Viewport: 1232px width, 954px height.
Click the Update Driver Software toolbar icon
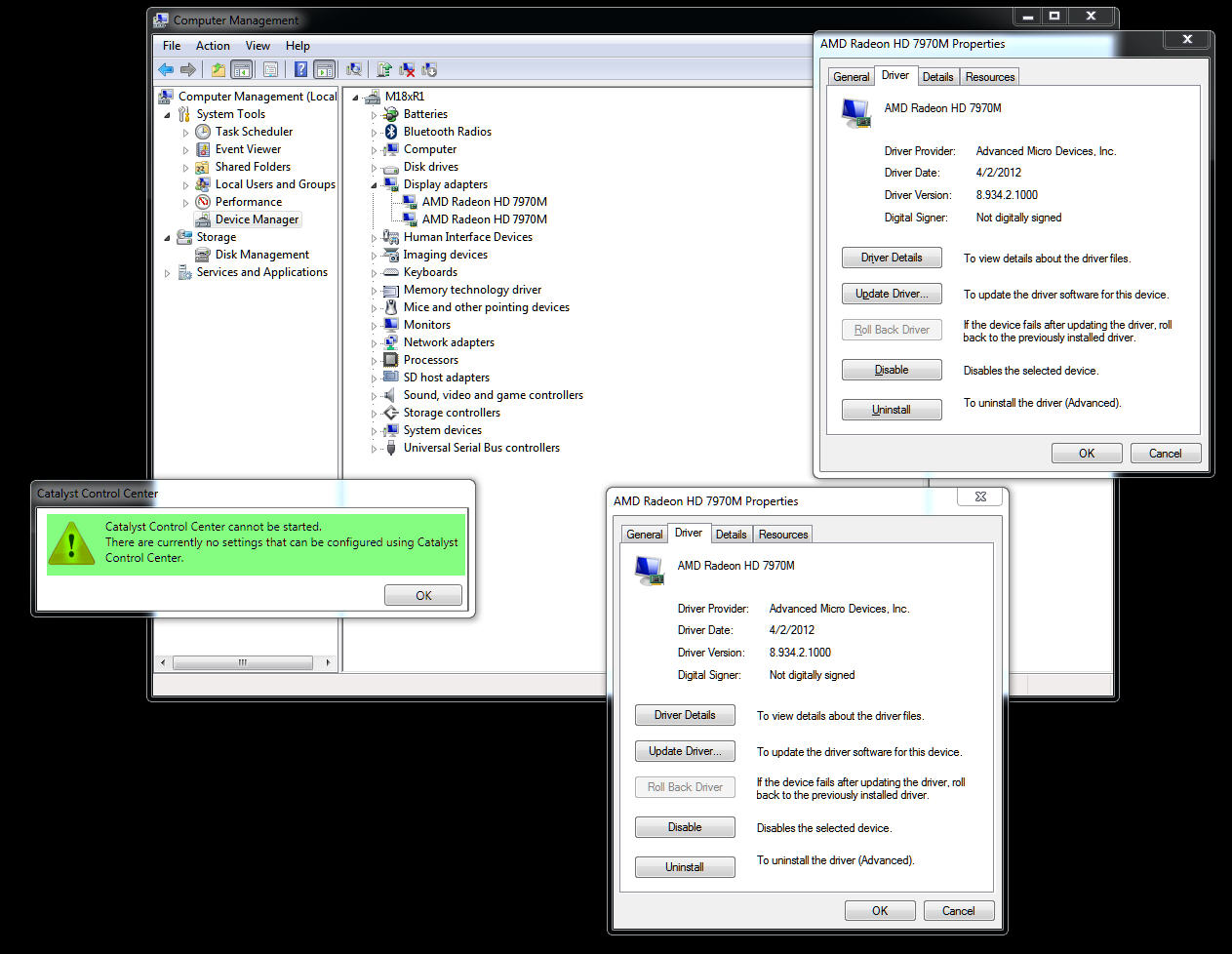384,69
